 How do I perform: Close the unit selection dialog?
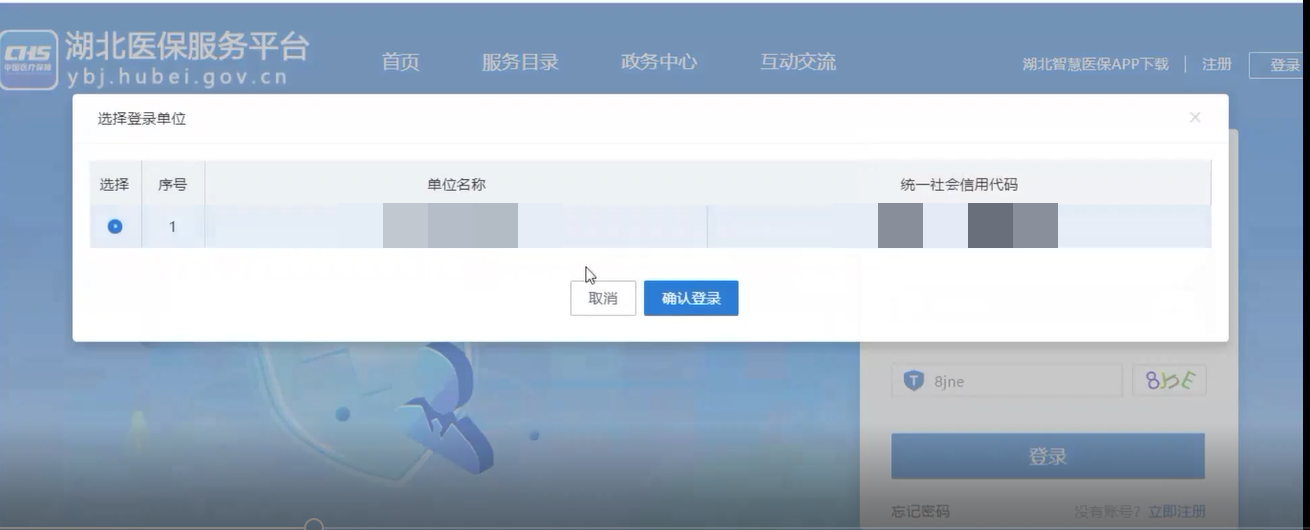pyautogui.click(x=1195, y=117)
